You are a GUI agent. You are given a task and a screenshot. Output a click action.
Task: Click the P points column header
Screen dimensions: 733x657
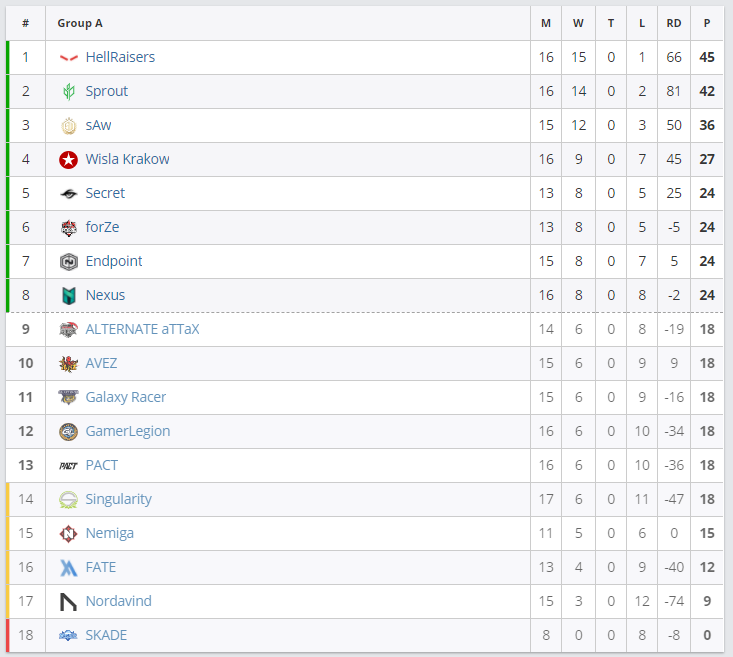[x=707, y=23]
